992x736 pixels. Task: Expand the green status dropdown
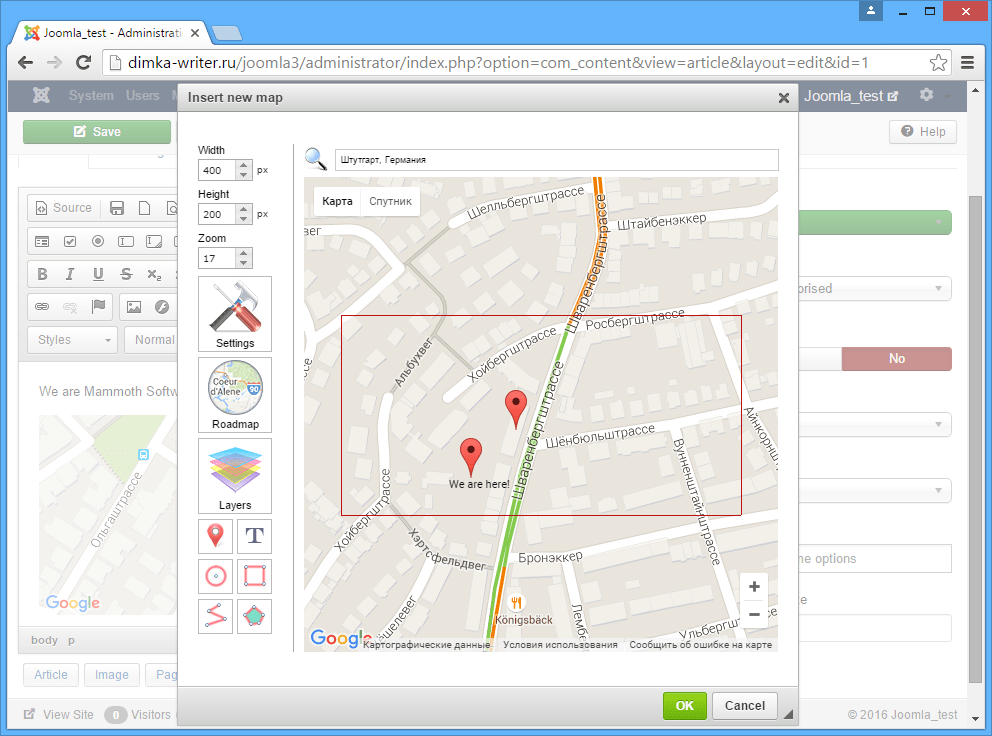[876, 222]
